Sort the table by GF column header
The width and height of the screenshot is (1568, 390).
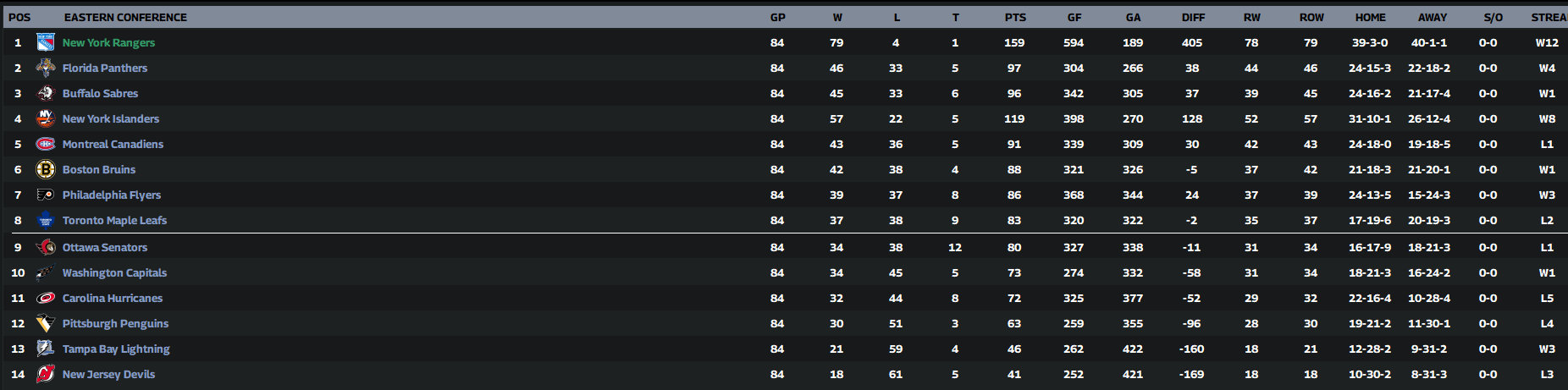coord(1074,17)
